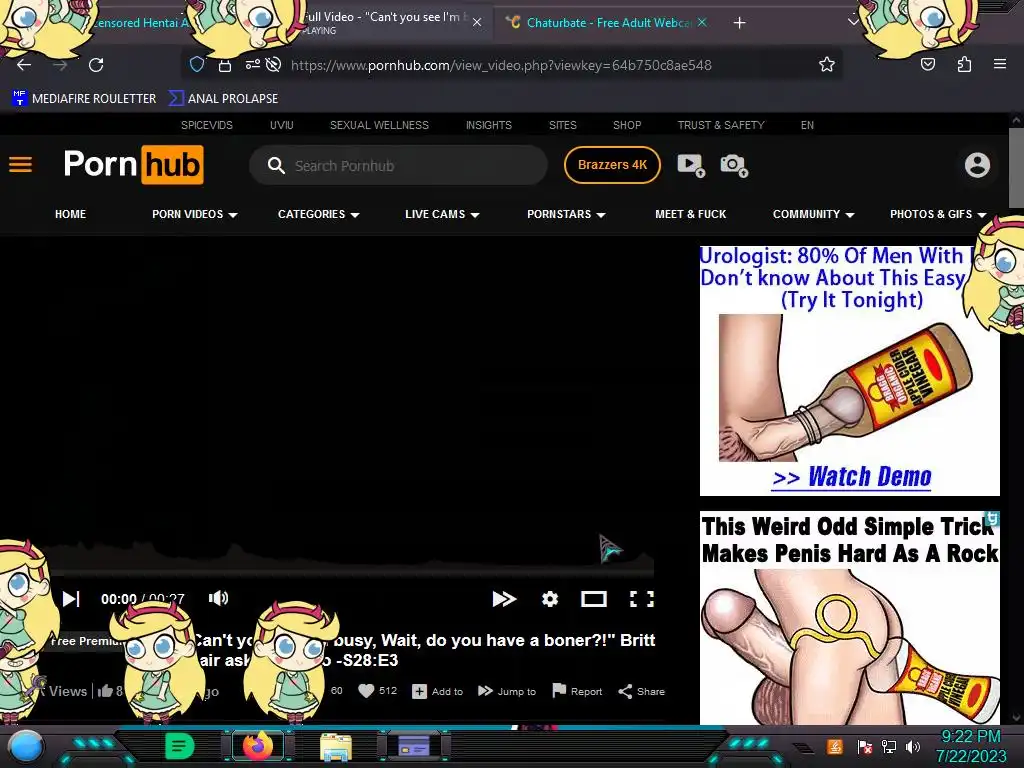Expand the PORNSTARS dropdown
Screen dimensions: 1024x768
coord(566,214)
